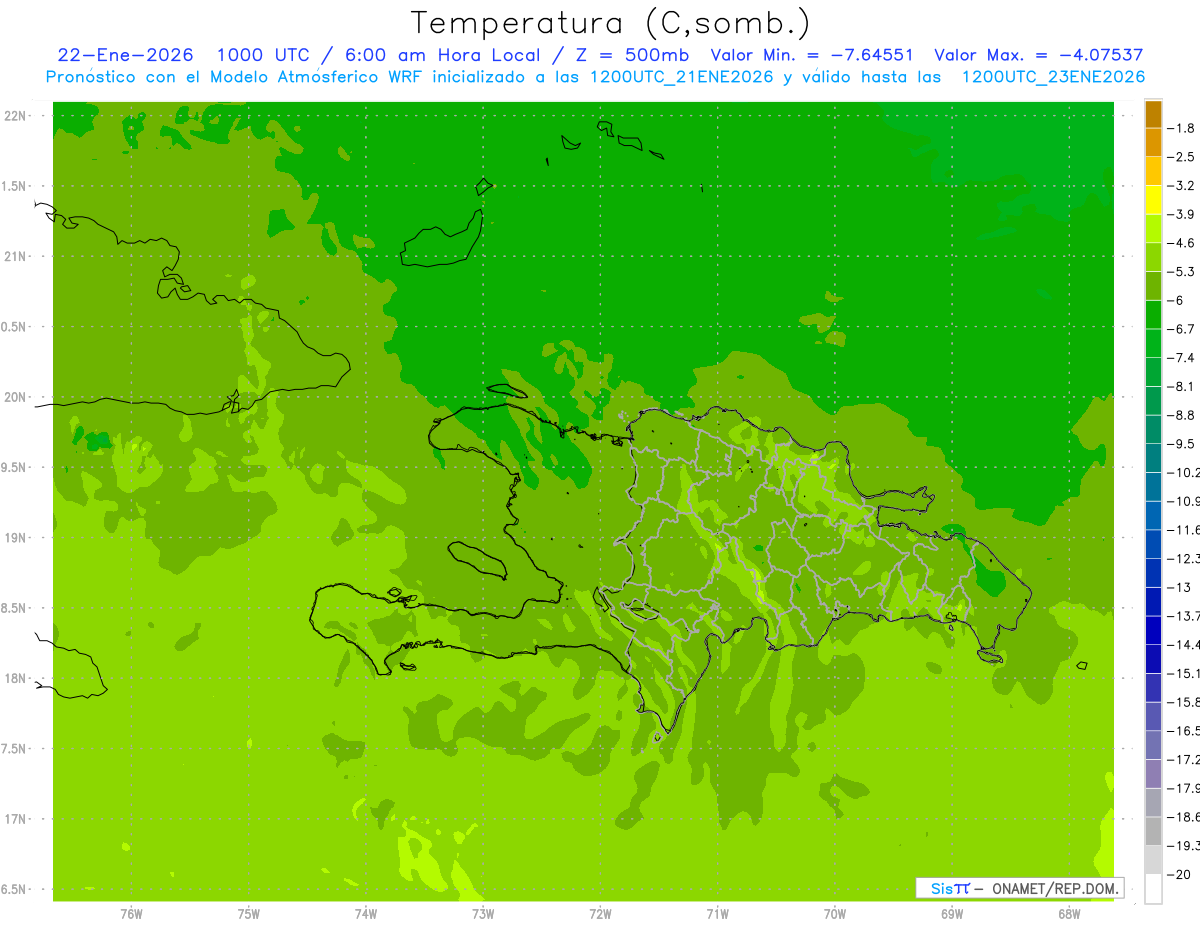Select the date "22-Ene-2026" in header
Viewport: 1200px width, 927px height.
point(126,55)
